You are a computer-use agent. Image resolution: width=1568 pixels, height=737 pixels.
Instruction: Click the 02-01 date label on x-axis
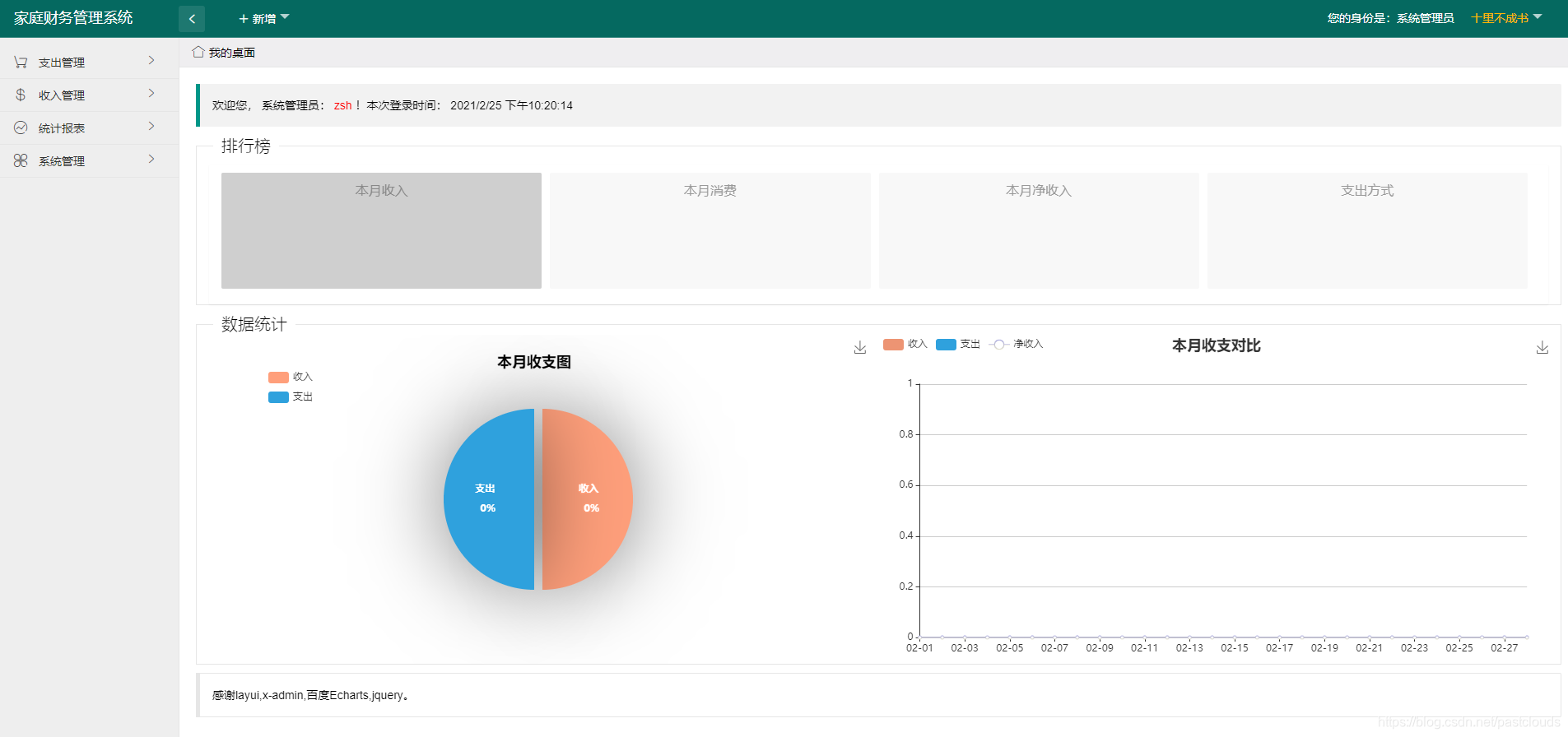click(919, 648)
